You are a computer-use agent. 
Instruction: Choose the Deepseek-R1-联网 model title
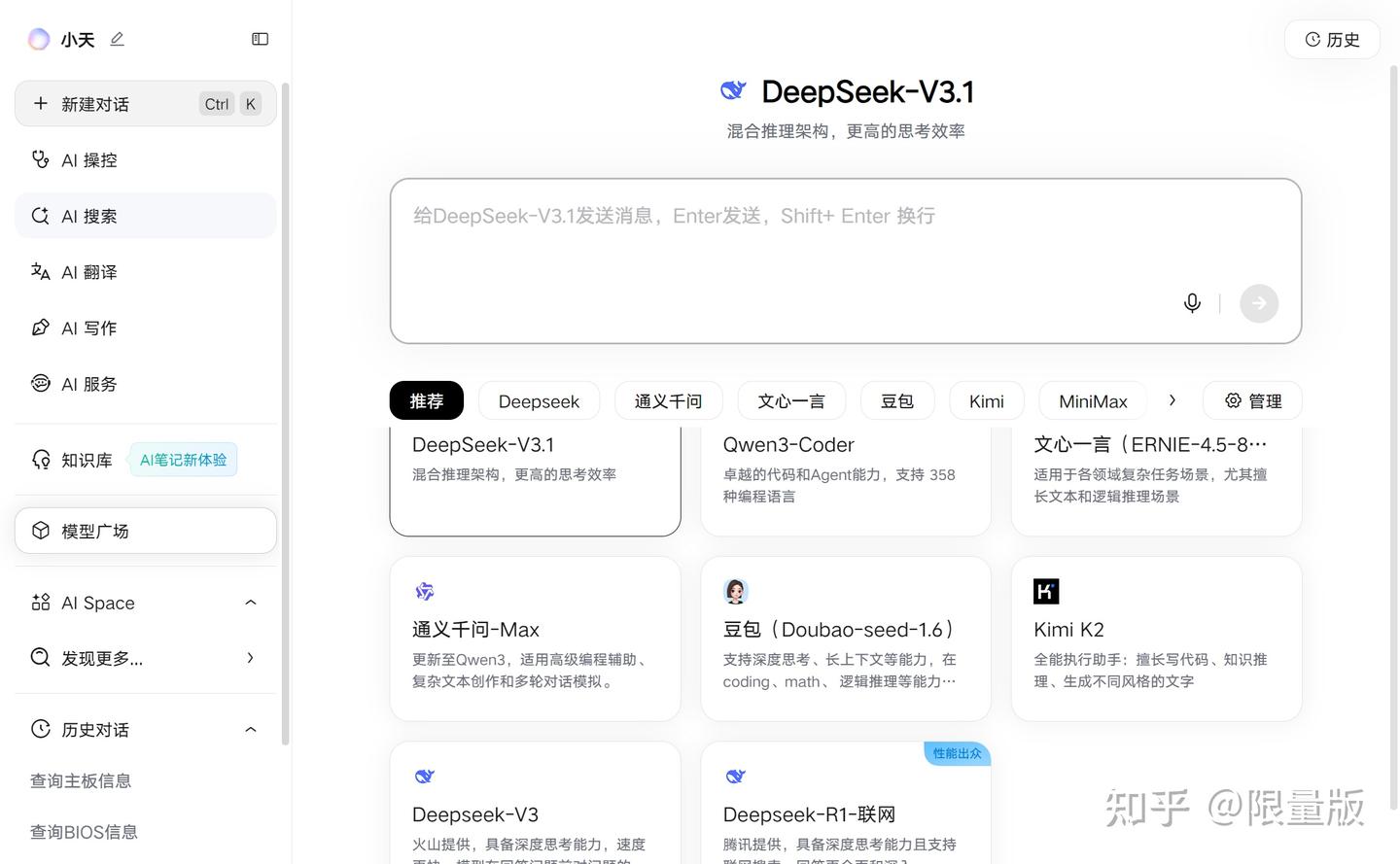pos(809,814)
